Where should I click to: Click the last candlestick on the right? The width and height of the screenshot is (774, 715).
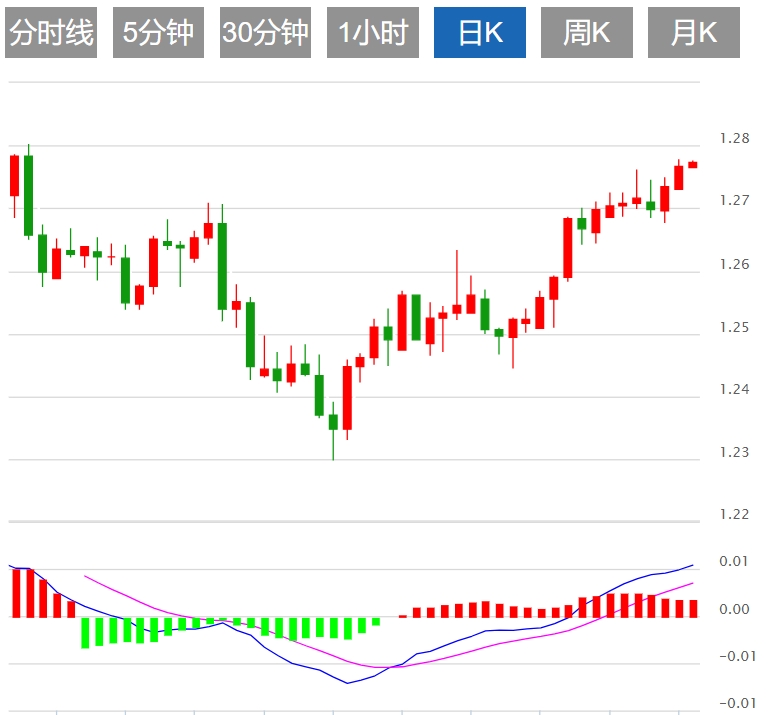(693, 164)
